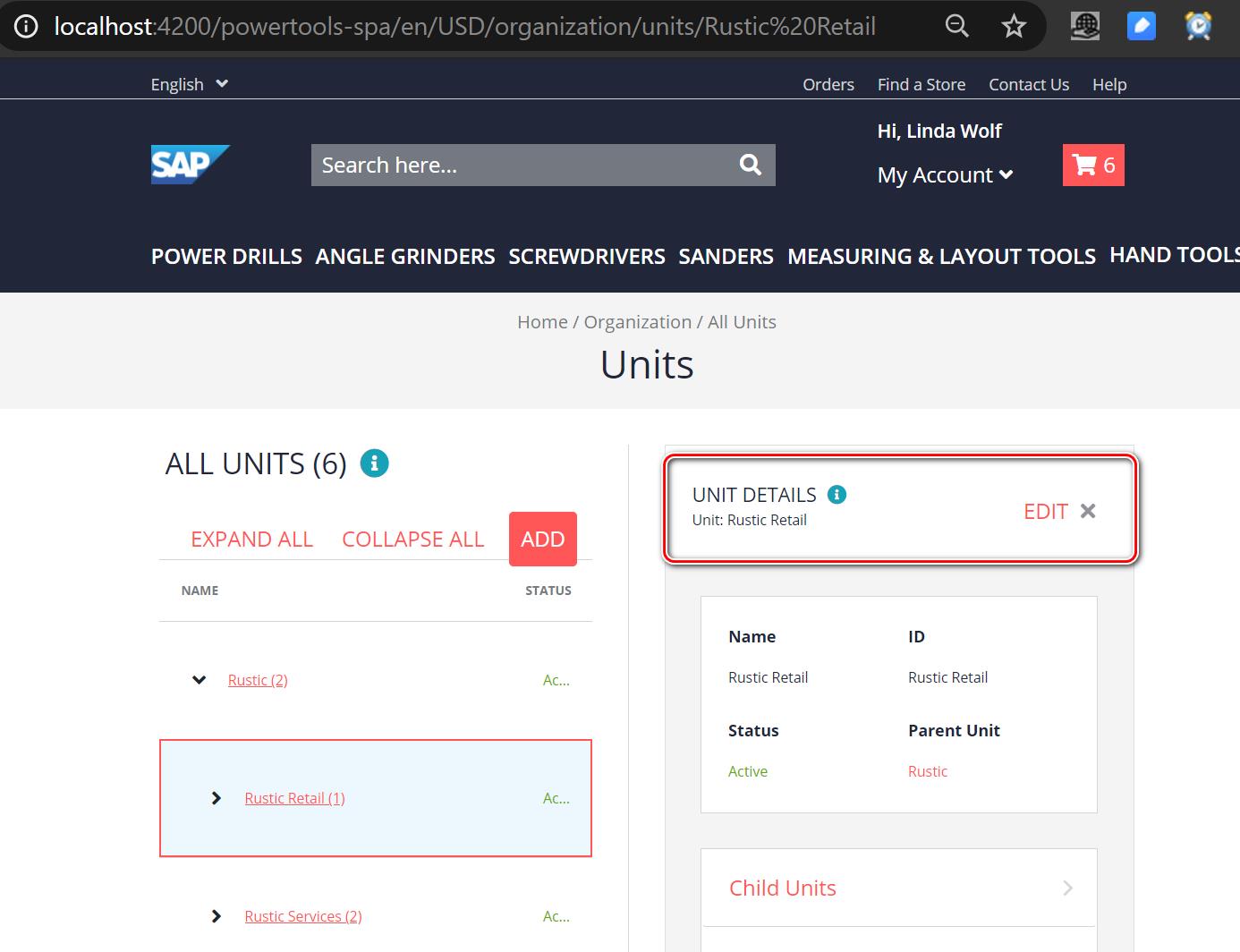Open the Help link
This screenshot has width=1240, height=952.
pyautogui.click(x=1109, y=84)
